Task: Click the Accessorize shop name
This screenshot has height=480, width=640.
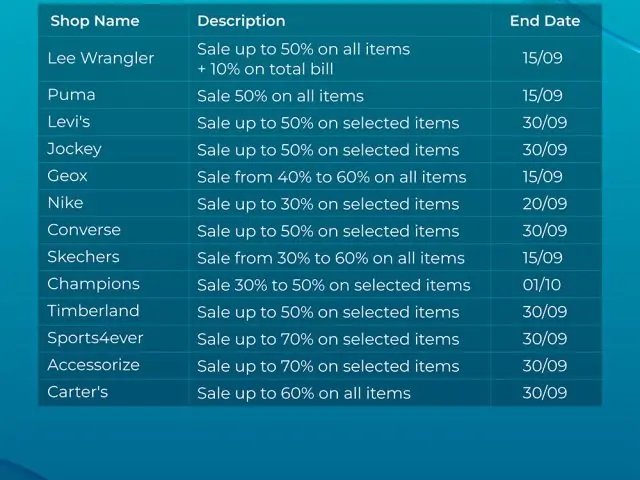Action: 93,365
